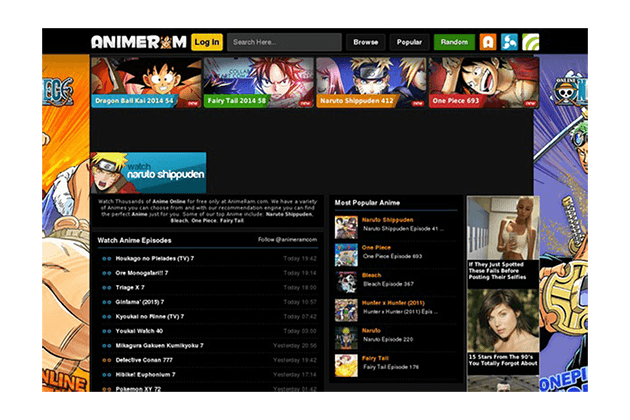Click Watch Anime Episodes heading
The width and height of the screenshot is (630, 420).
click(134, 240)
